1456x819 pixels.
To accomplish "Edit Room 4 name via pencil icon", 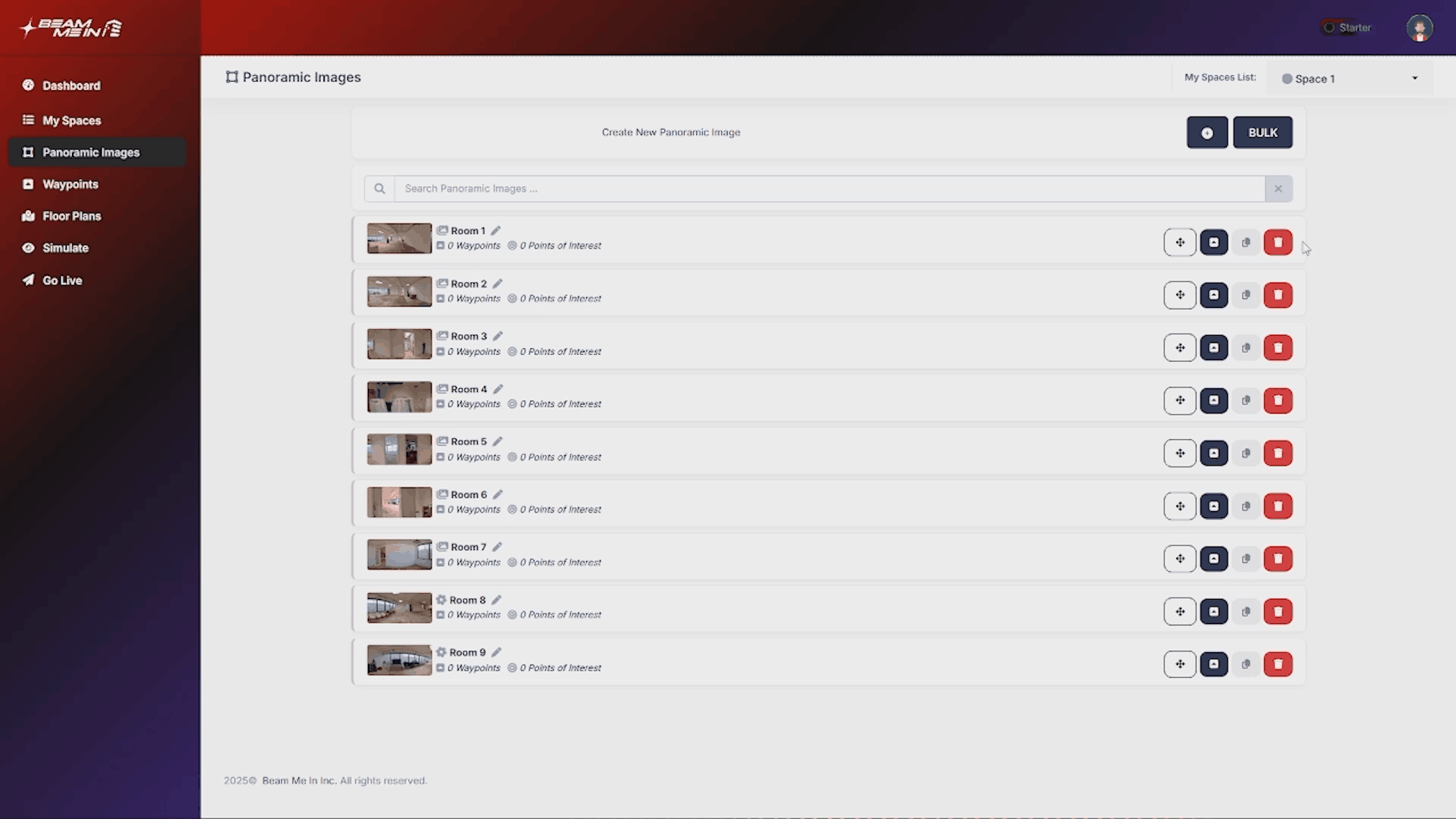I will pos(498,389).
